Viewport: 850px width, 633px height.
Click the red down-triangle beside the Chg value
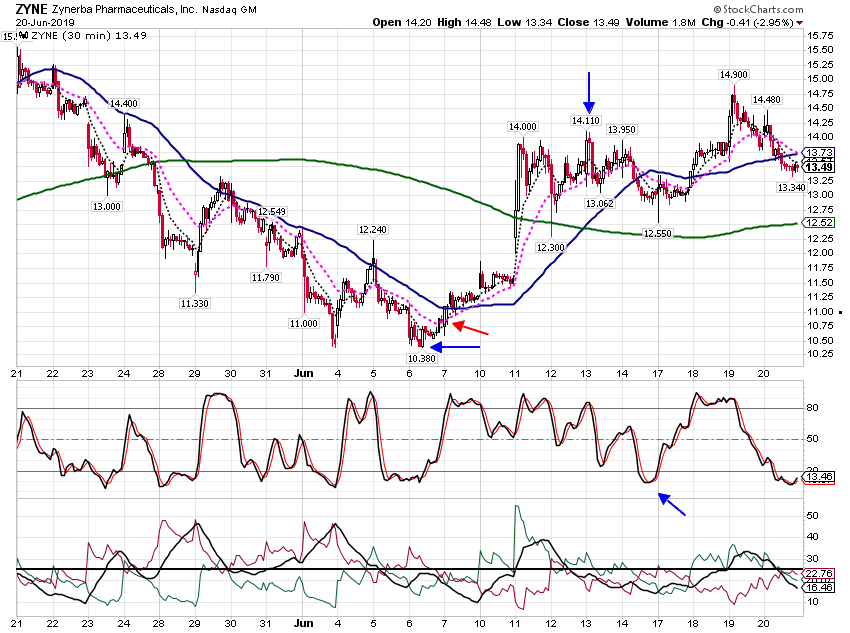click(x=800, y=23)
